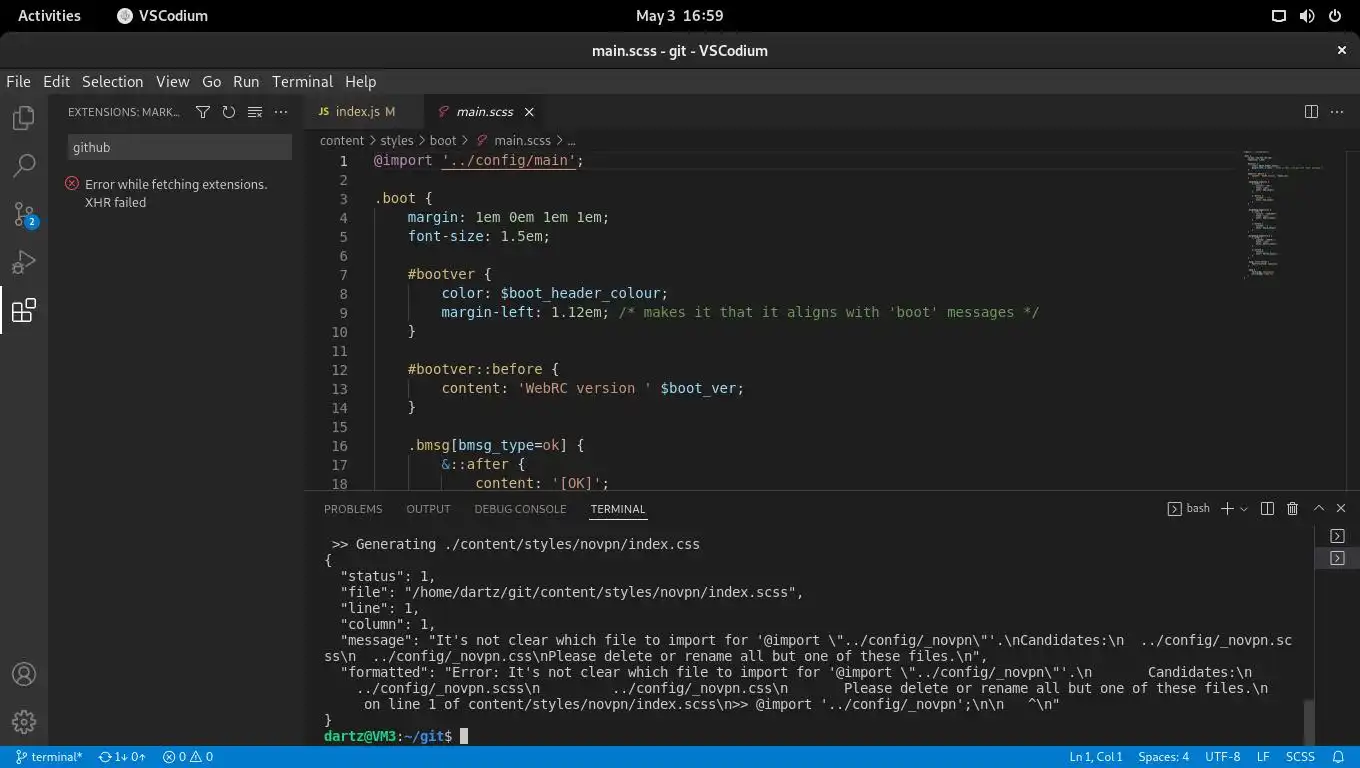Open the Edit menu
The width and height of the screenshot is (1360, 768).
(56, 82)
